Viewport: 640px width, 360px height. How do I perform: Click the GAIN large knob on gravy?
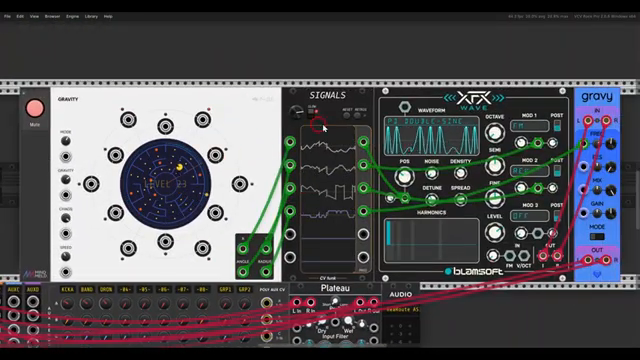611,213
